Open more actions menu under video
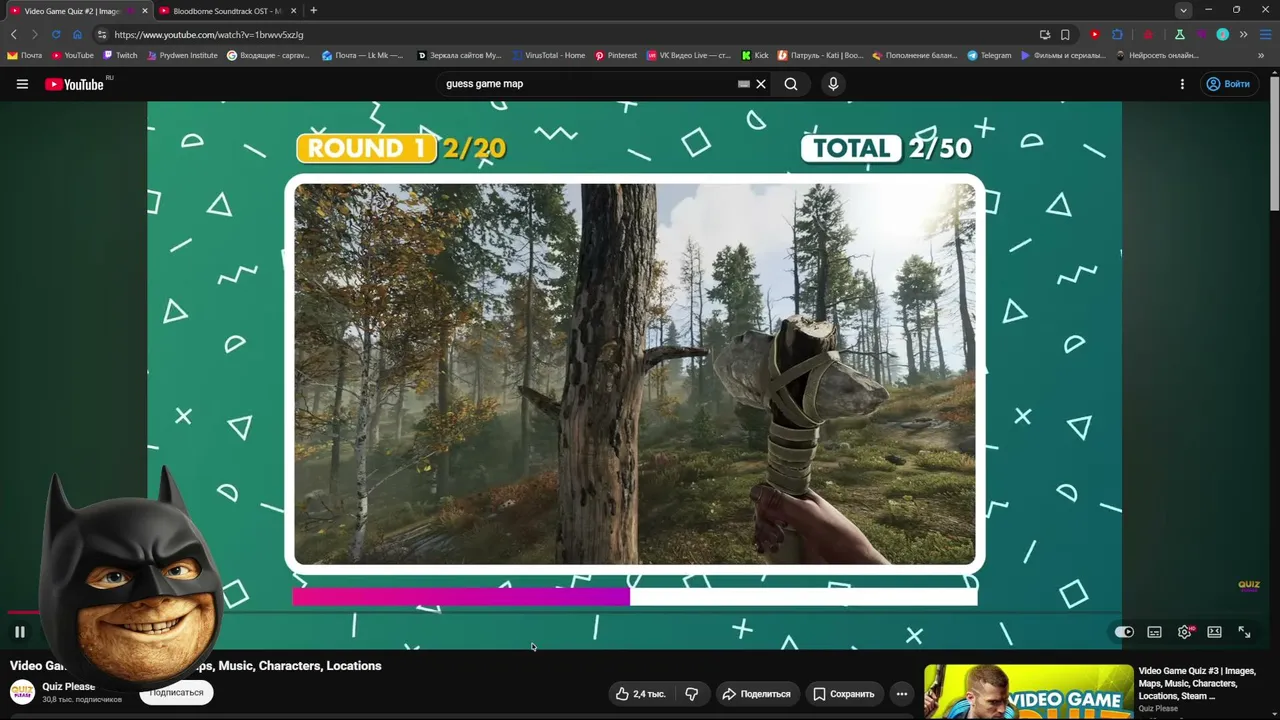Screen dimensions: 1280x720 pyautogui.click(x=901, y=694)
